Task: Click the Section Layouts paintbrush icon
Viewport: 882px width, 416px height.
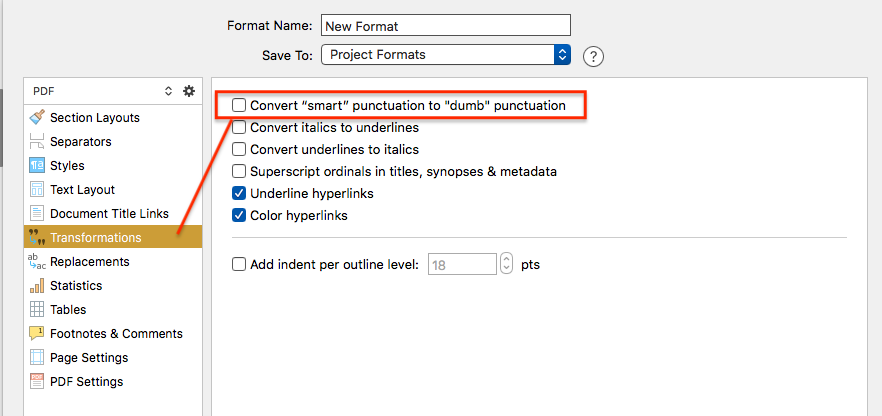Action: pos(37,117)
